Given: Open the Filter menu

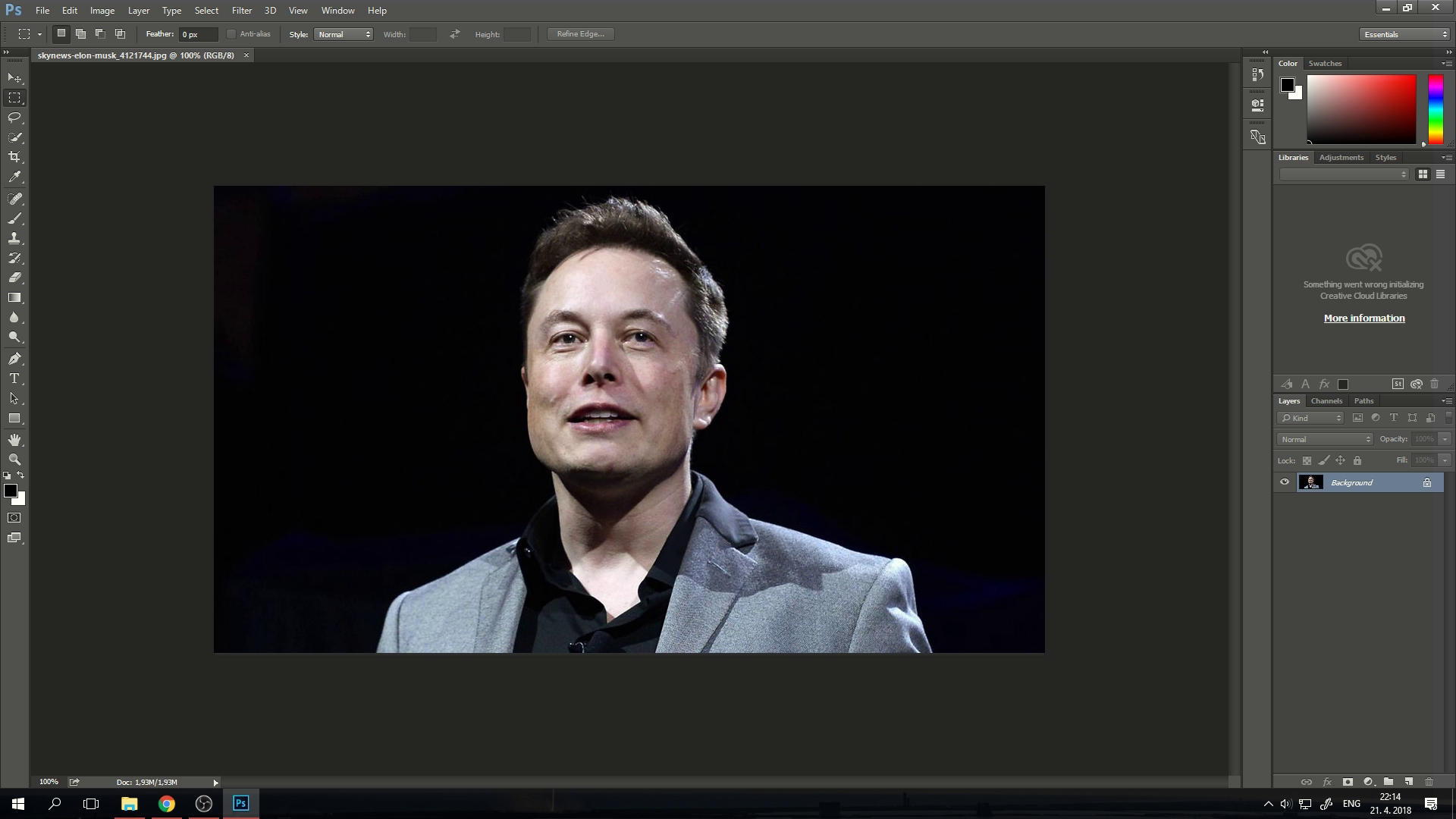Looking at the screenshot, I should [x=241, y=11].
